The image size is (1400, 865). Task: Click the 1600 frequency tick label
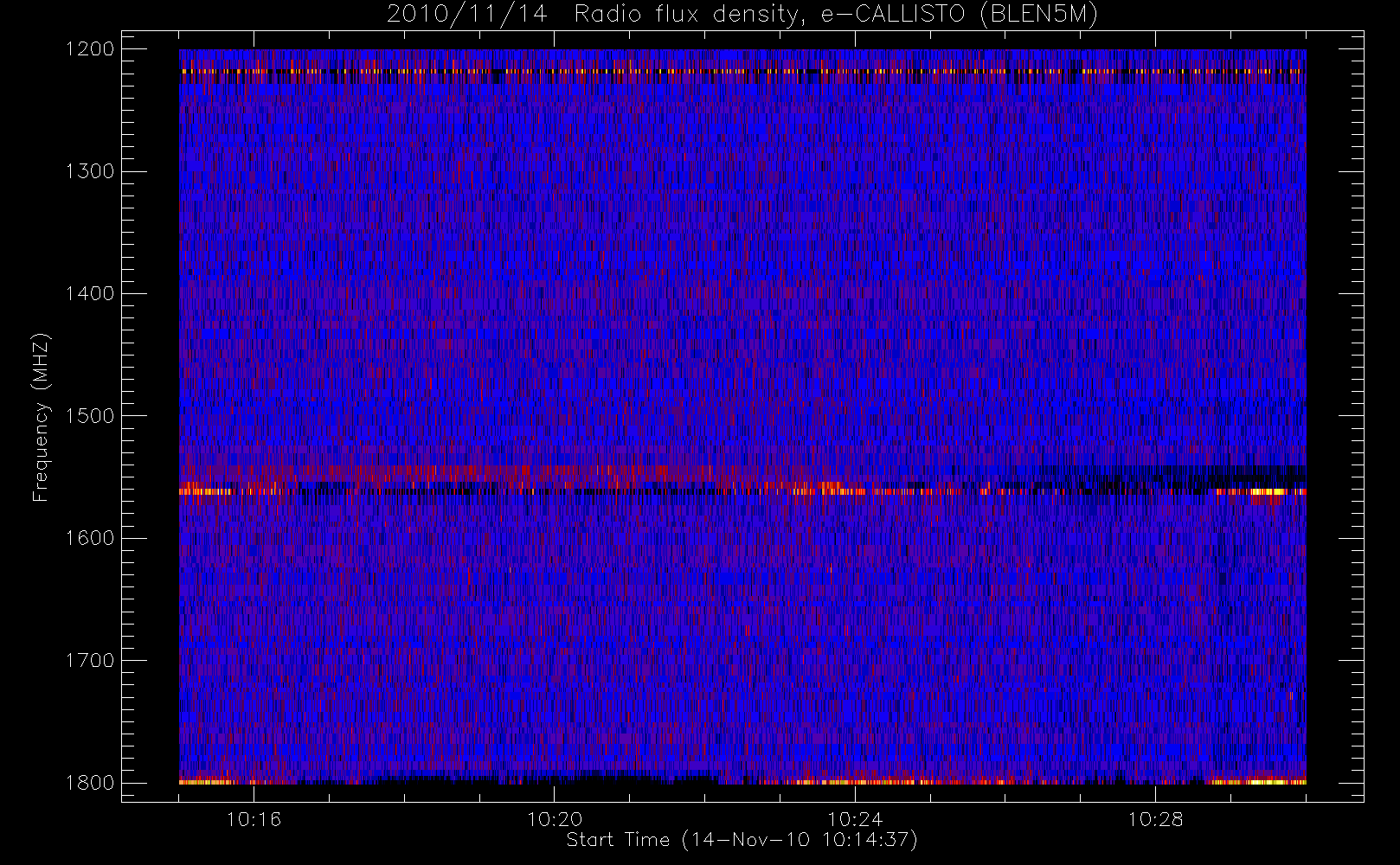tap(90, 538)
